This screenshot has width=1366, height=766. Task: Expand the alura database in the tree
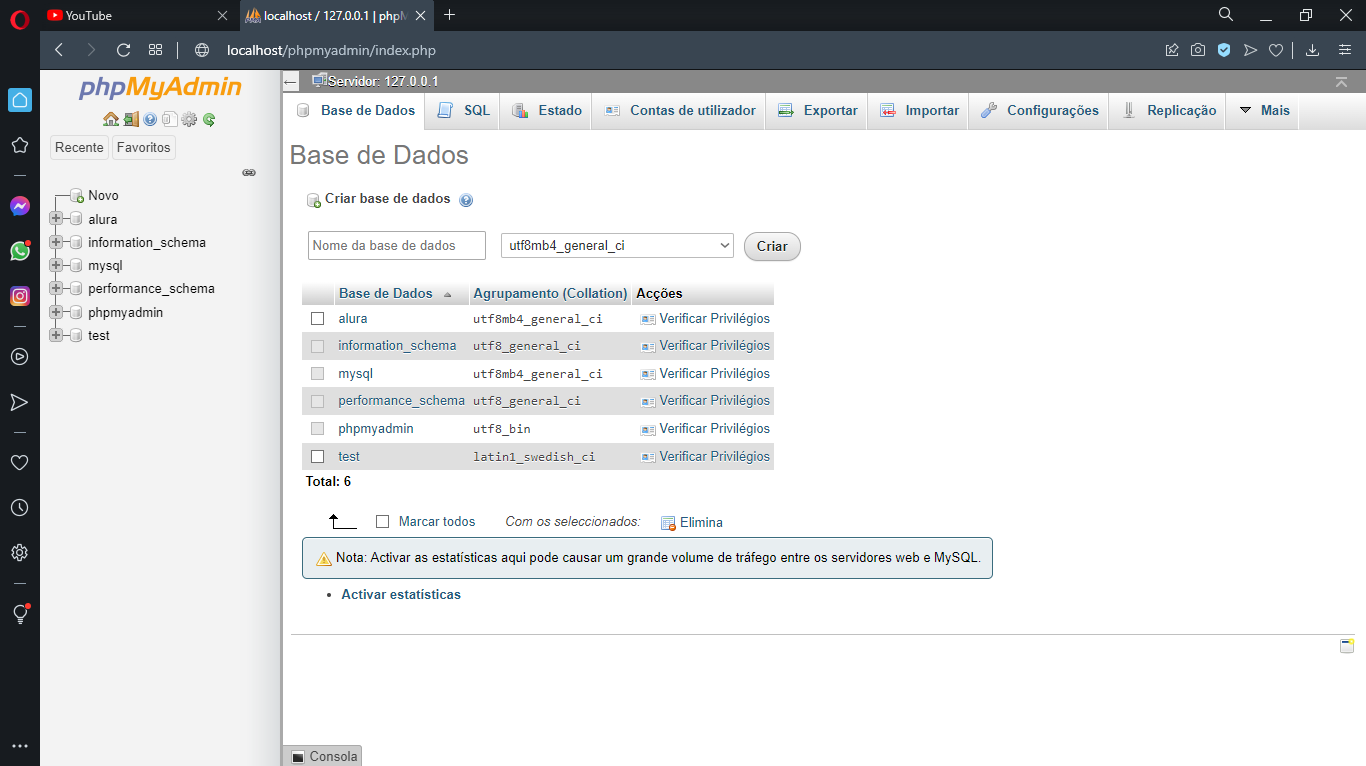[x=56, y=219]
